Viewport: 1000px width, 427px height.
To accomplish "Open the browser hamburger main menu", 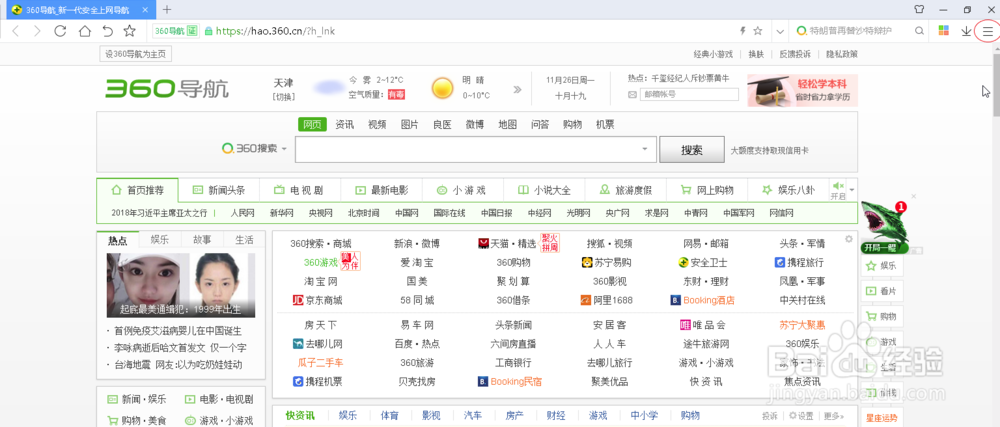I will click(x=987, y=31).
